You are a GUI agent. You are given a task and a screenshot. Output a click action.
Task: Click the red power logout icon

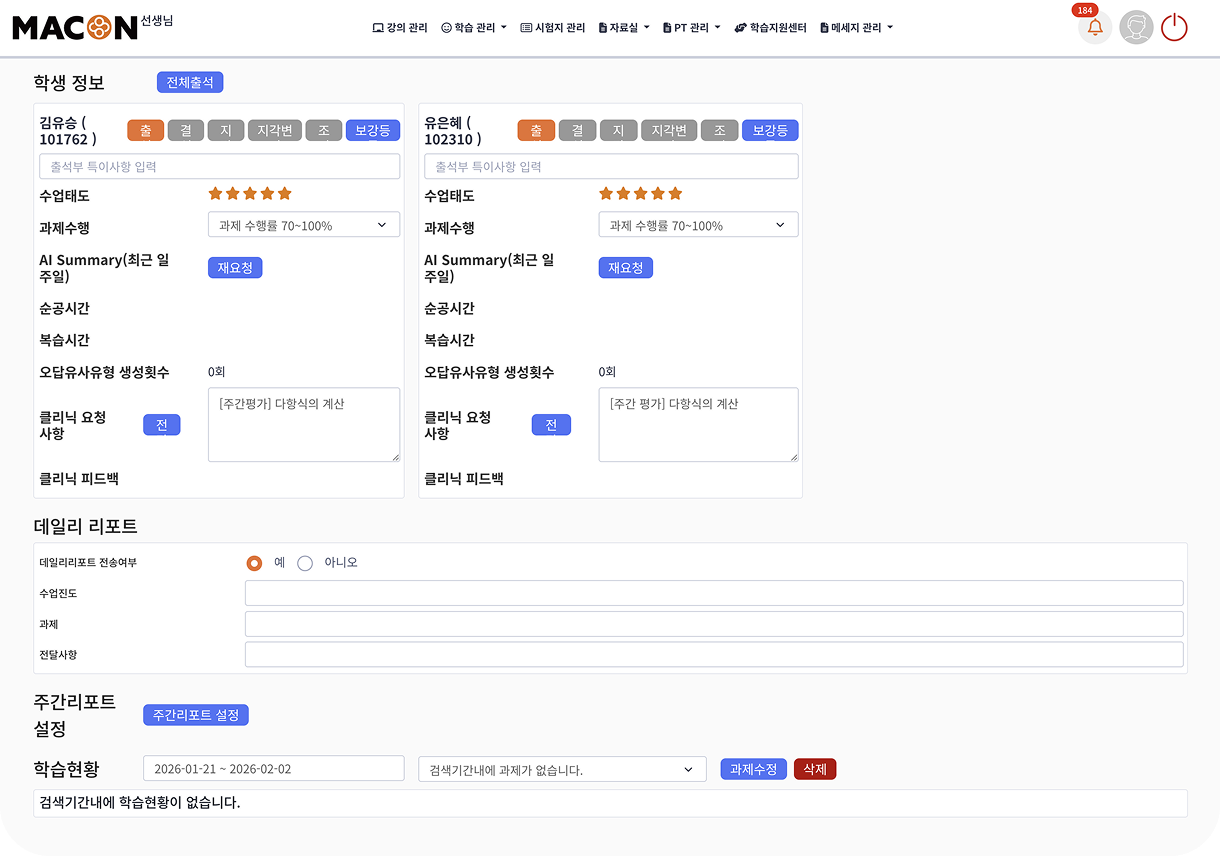point(1174,28)
